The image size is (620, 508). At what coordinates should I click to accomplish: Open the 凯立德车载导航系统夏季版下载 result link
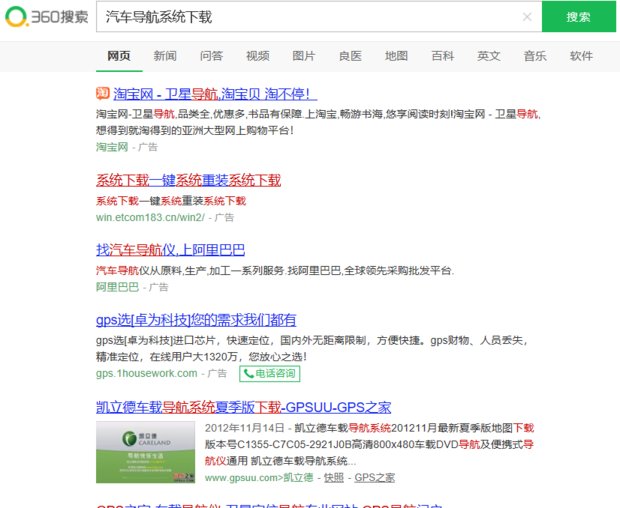pyautogui.click(x=244, y=407)
